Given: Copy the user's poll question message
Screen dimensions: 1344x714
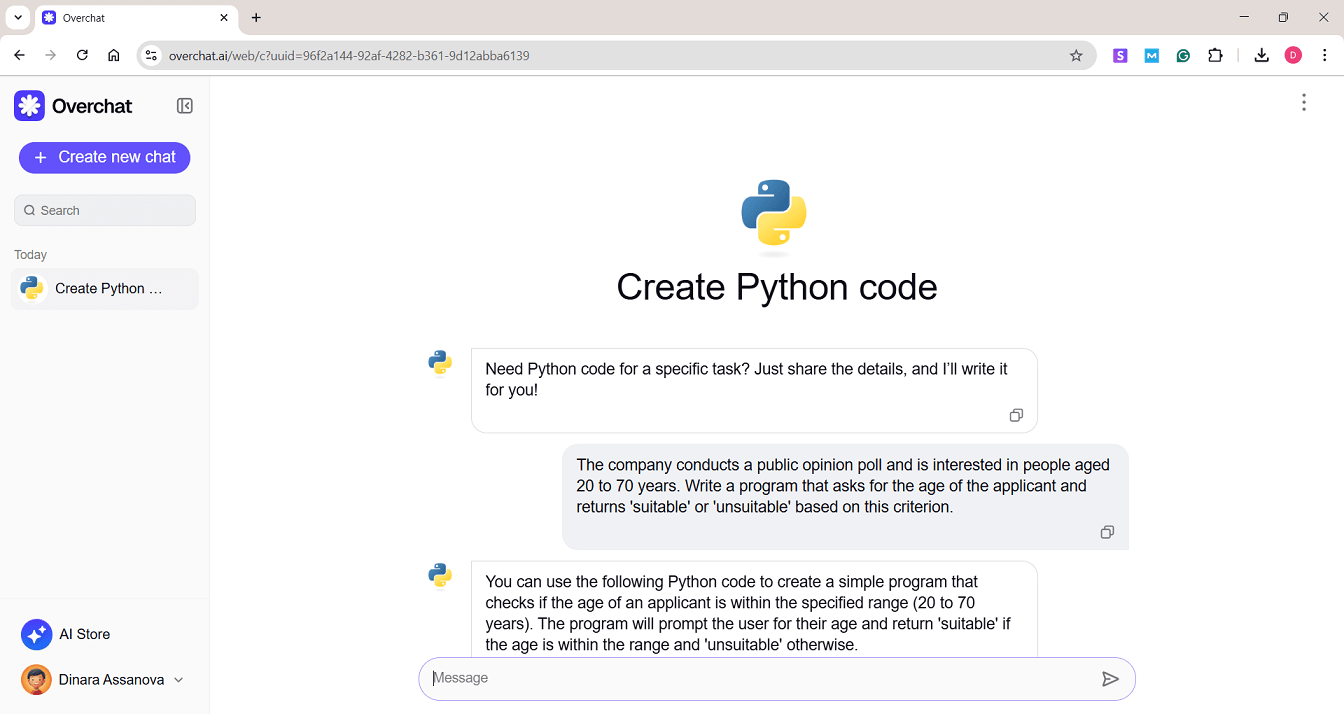Looking at the screenshot, I should click(x=1107, y=532).
